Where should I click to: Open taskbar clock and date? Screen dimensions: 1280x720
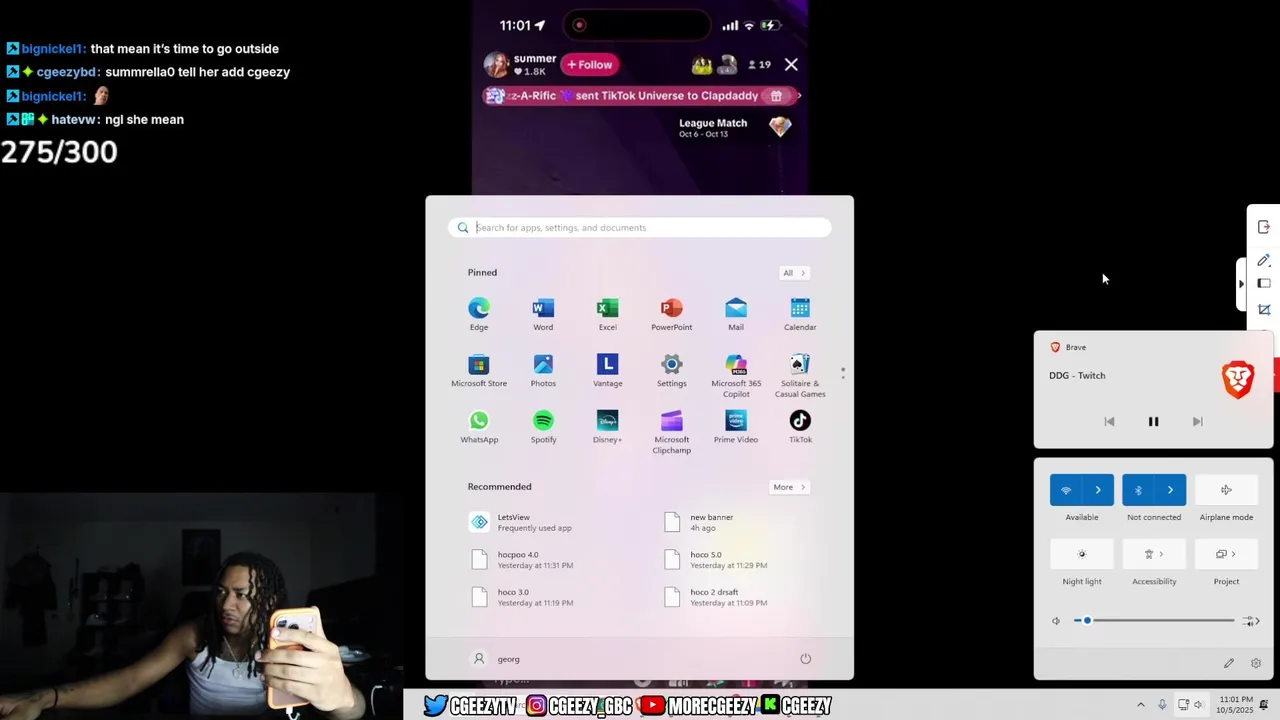coord(1237,705)
